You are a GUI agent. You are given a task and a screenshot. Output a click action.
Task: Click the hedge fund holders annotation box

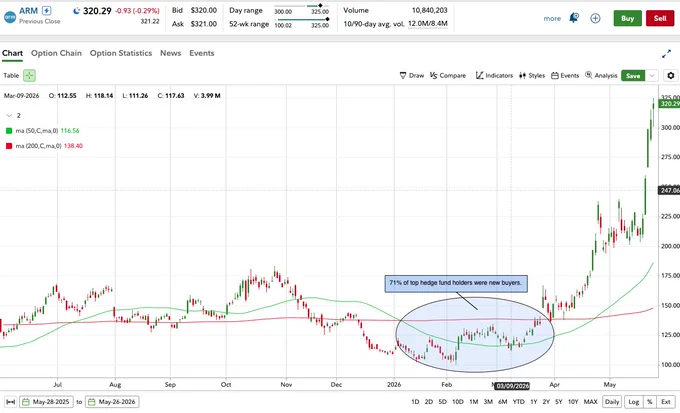pos(456,283)
